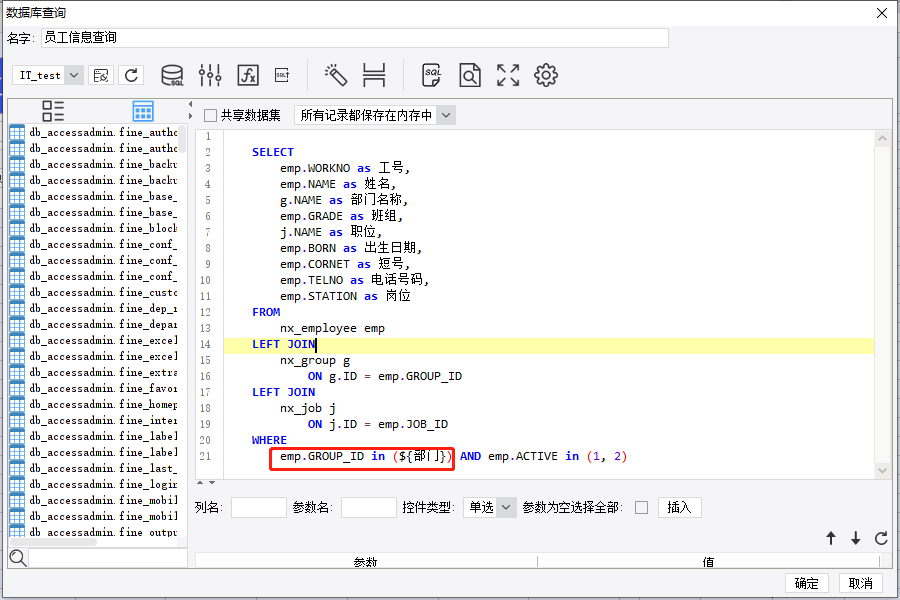Screen dimensions: 900x600
Task: Click the WHERE keyword on line 20
Action: click(x=269, y=440)
